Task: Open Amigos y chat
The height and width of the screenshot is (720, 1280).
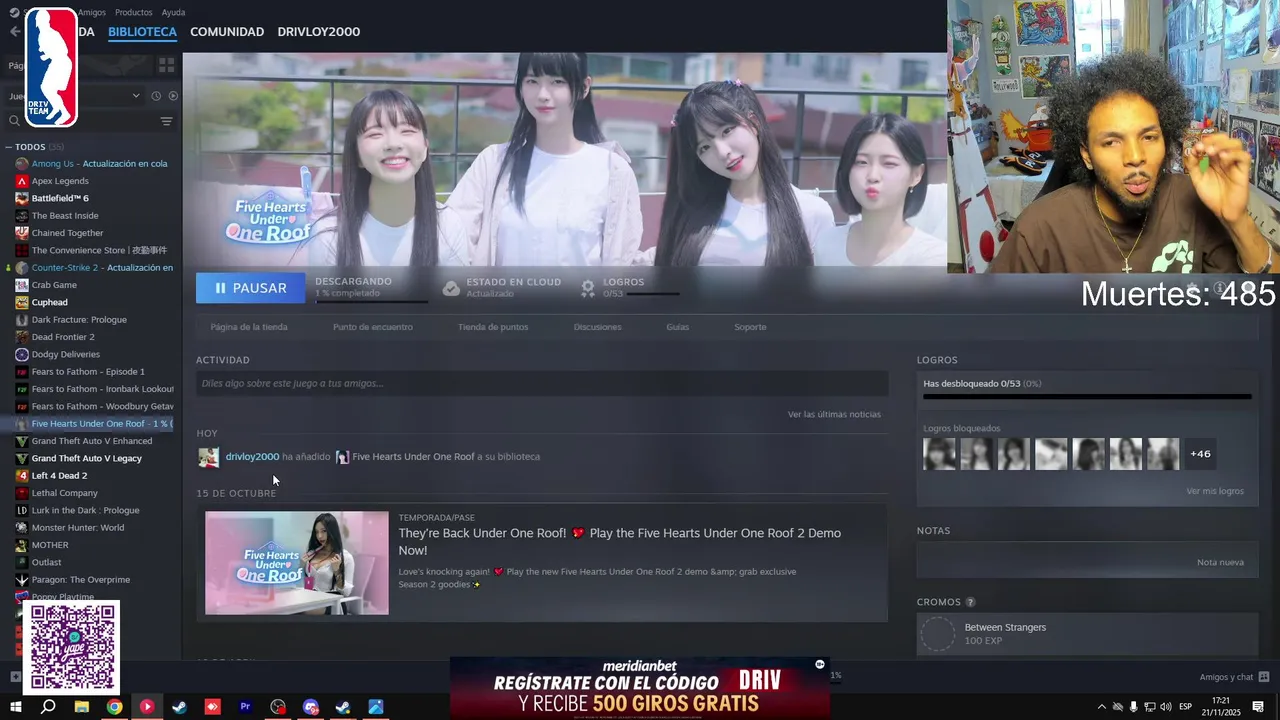Action: click(1234, 677)
